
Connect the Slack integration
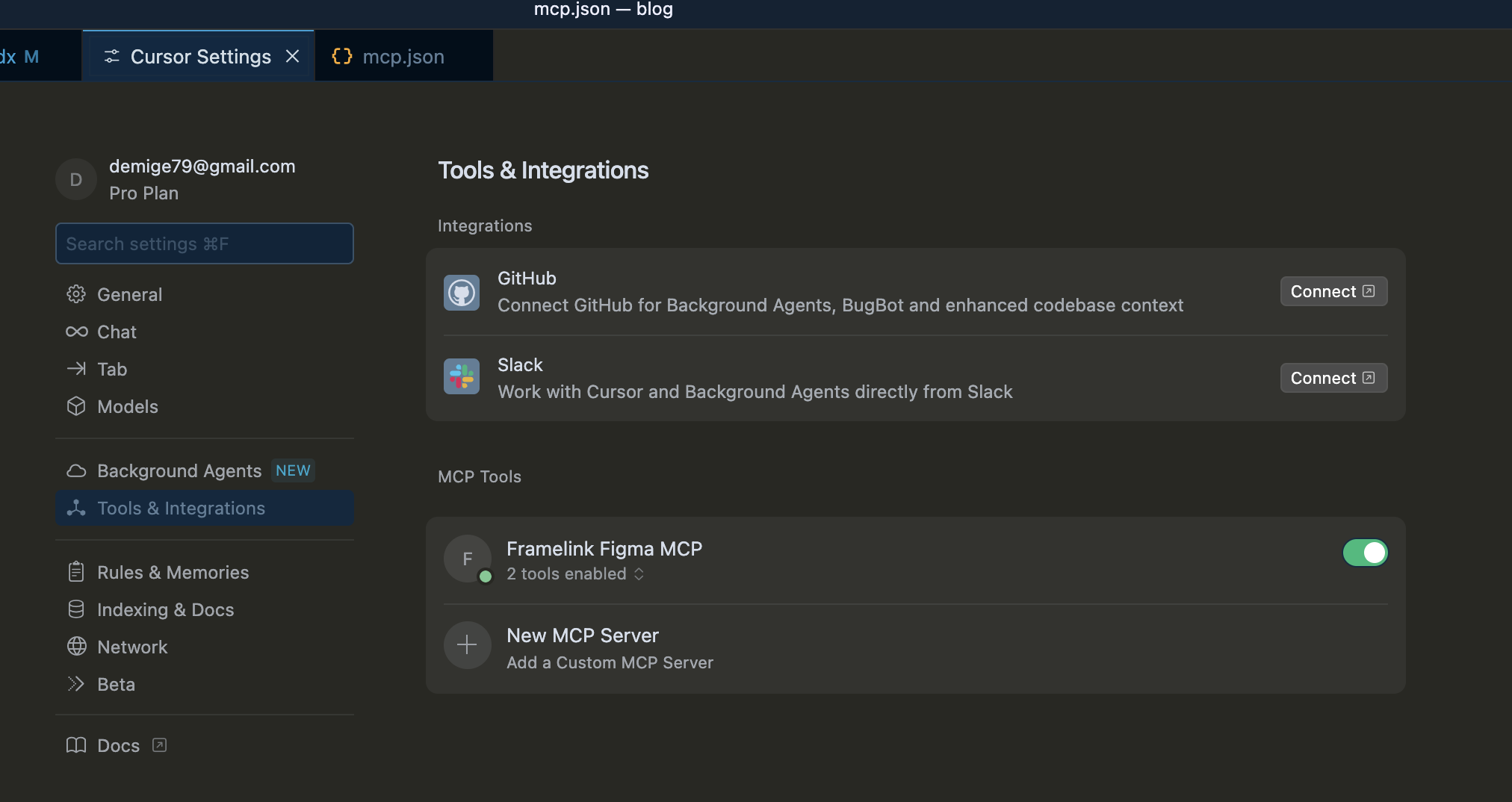coord(1333,378)
